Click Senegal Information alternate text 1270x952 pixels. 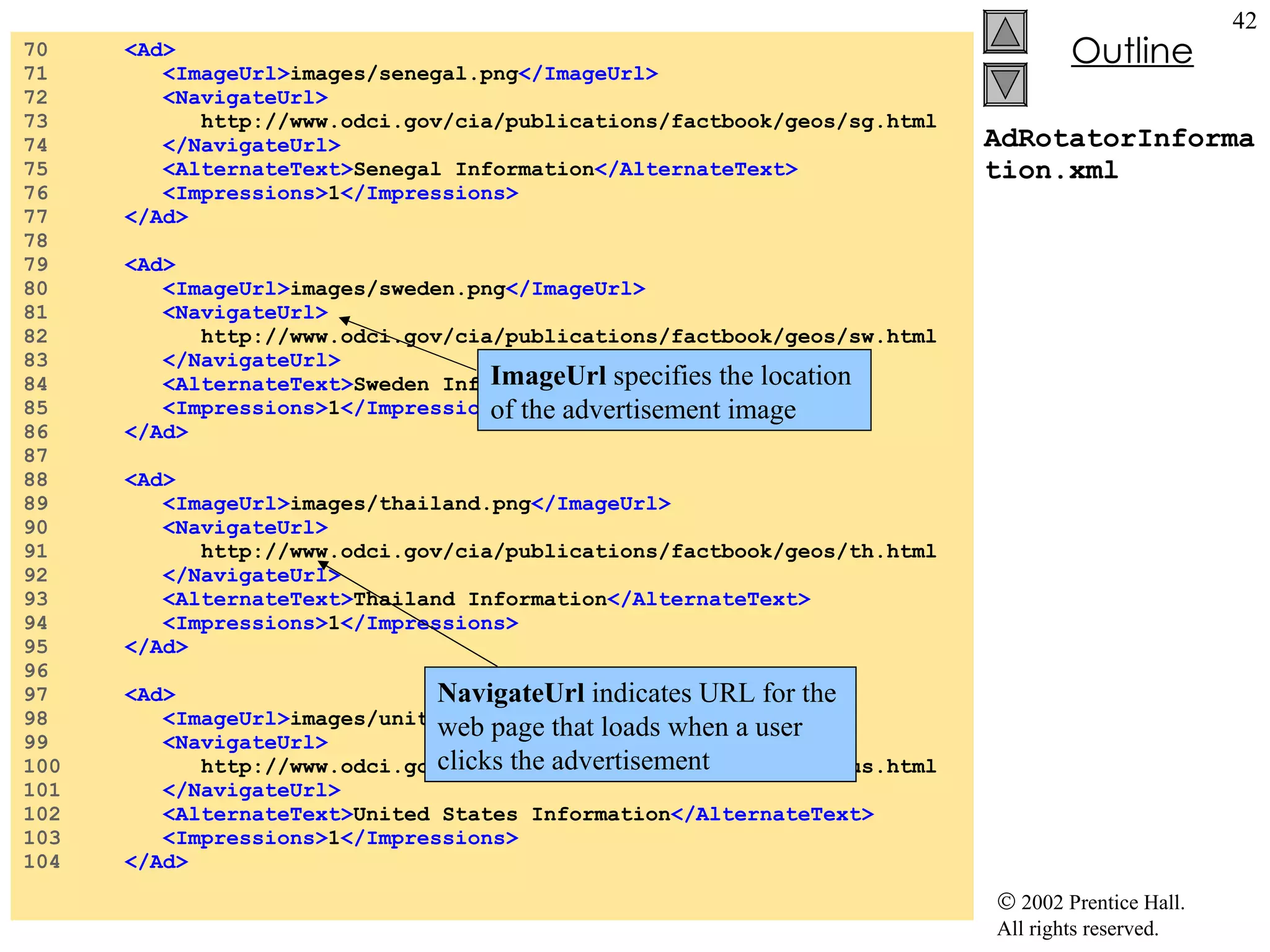tap(474, 169)
